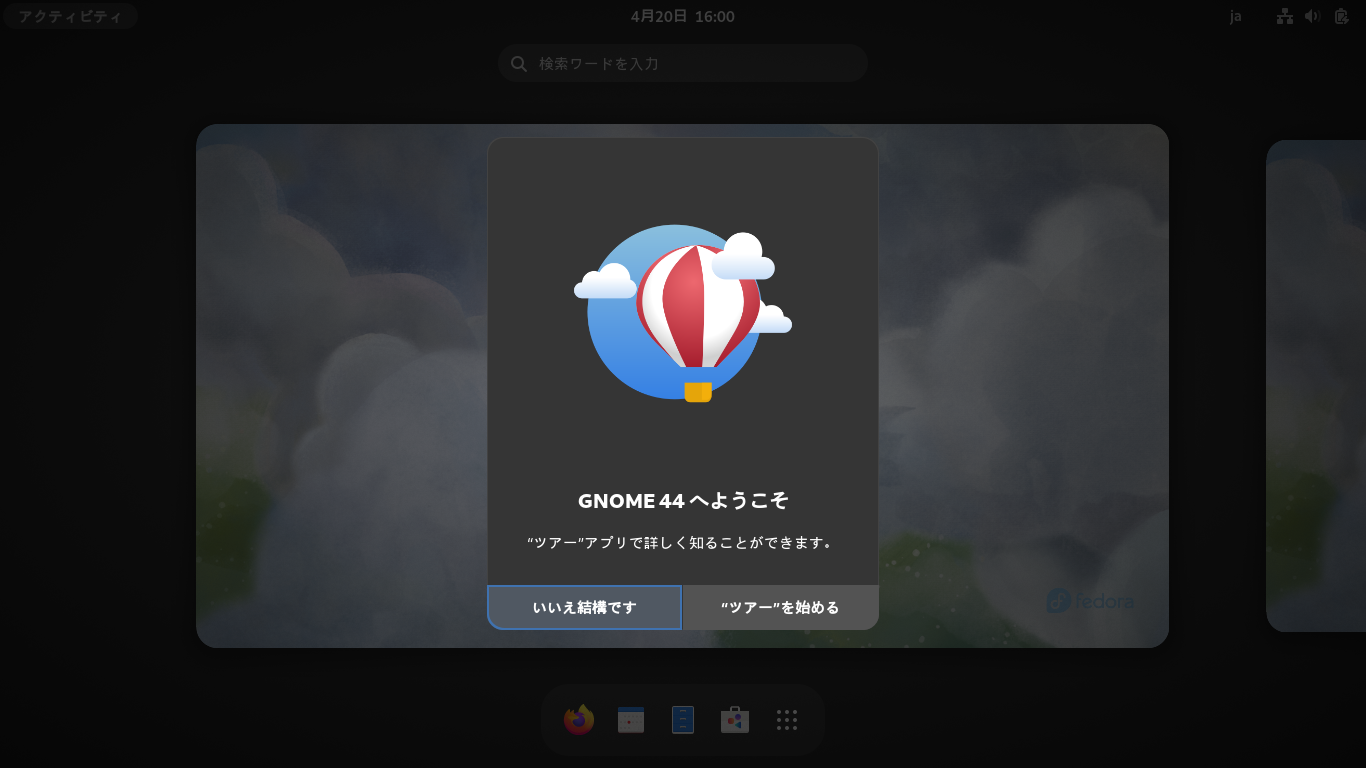Launch the Calendar app in dock
This screenshot has height=768, width=1366.
tap(631, 720)
